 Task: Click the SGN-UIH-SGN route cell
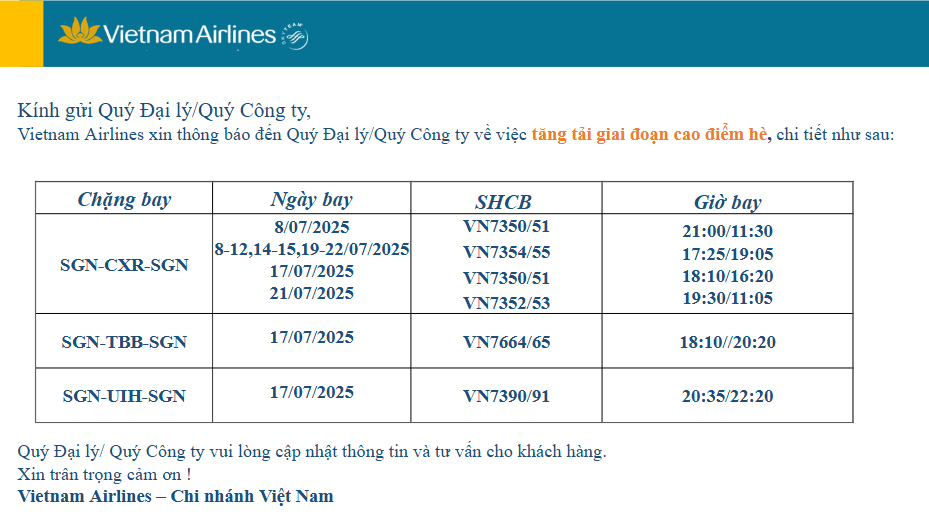pos(124,396)
